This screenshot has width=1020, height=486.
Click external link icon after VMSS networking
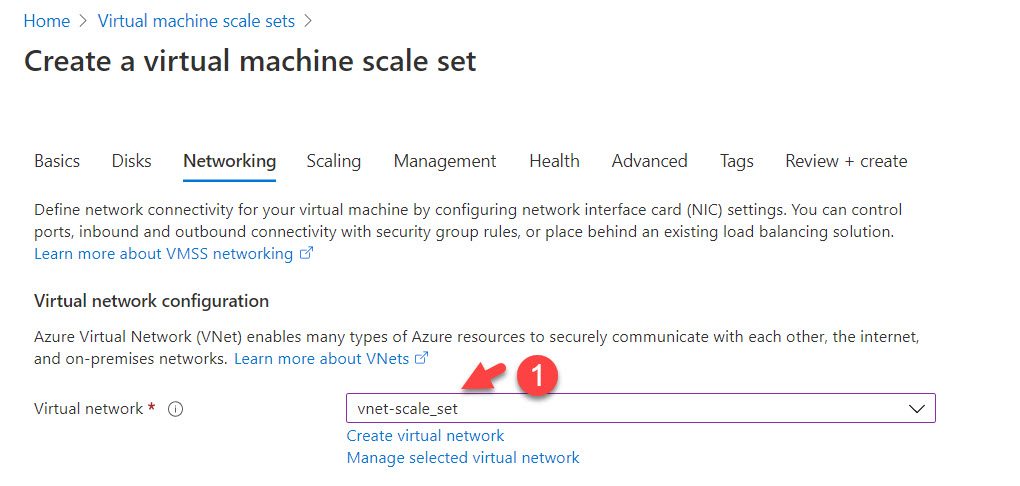[x=307, y=254]
